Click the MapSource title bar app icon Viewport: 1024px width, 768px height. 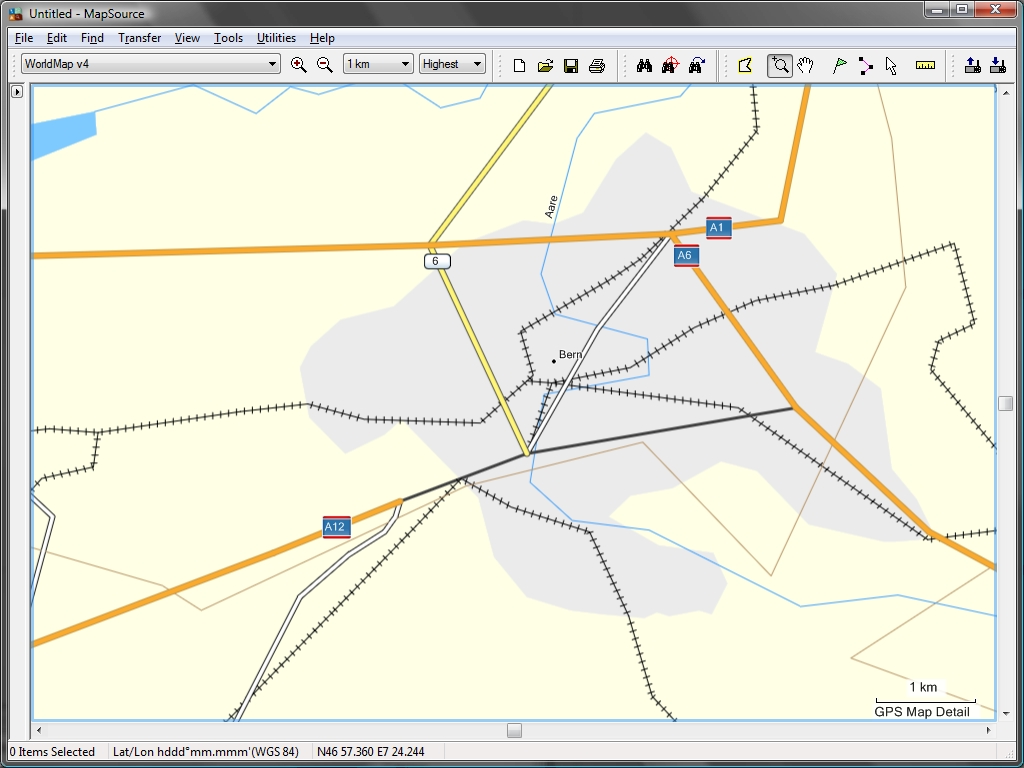pyautogui.click(x=16, y=14)
